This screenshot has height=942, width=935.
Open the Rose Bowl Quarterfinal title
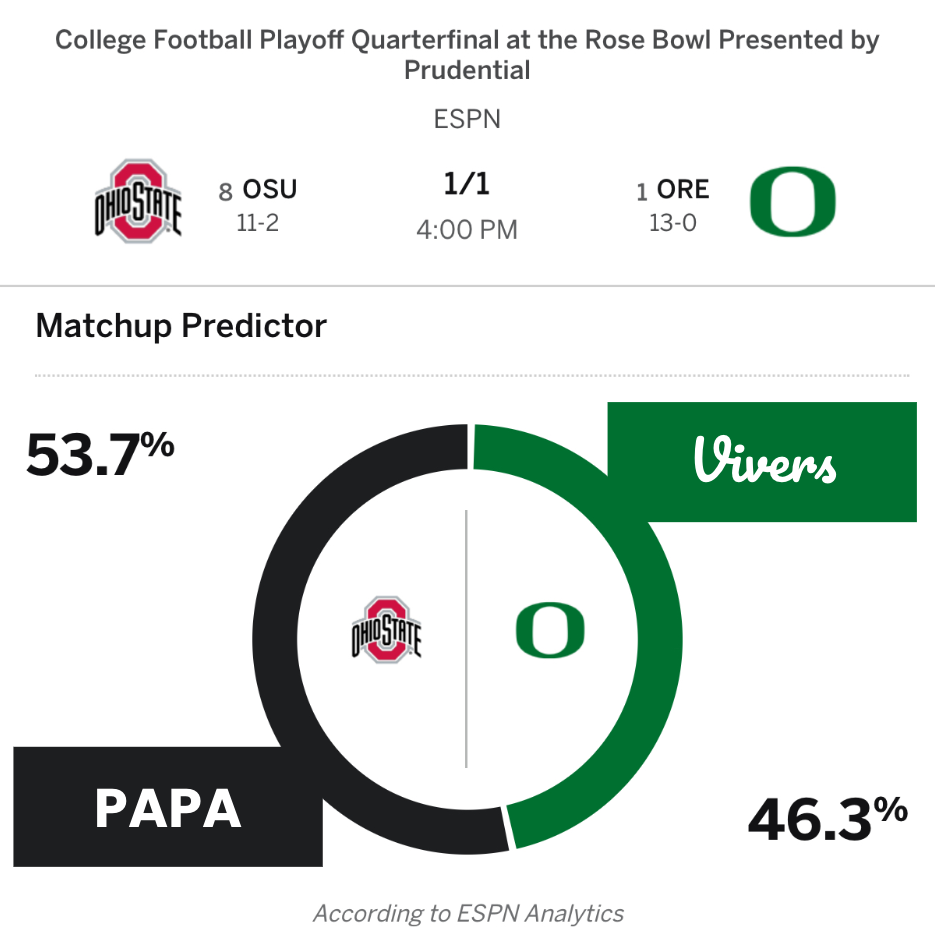point(467,55)
